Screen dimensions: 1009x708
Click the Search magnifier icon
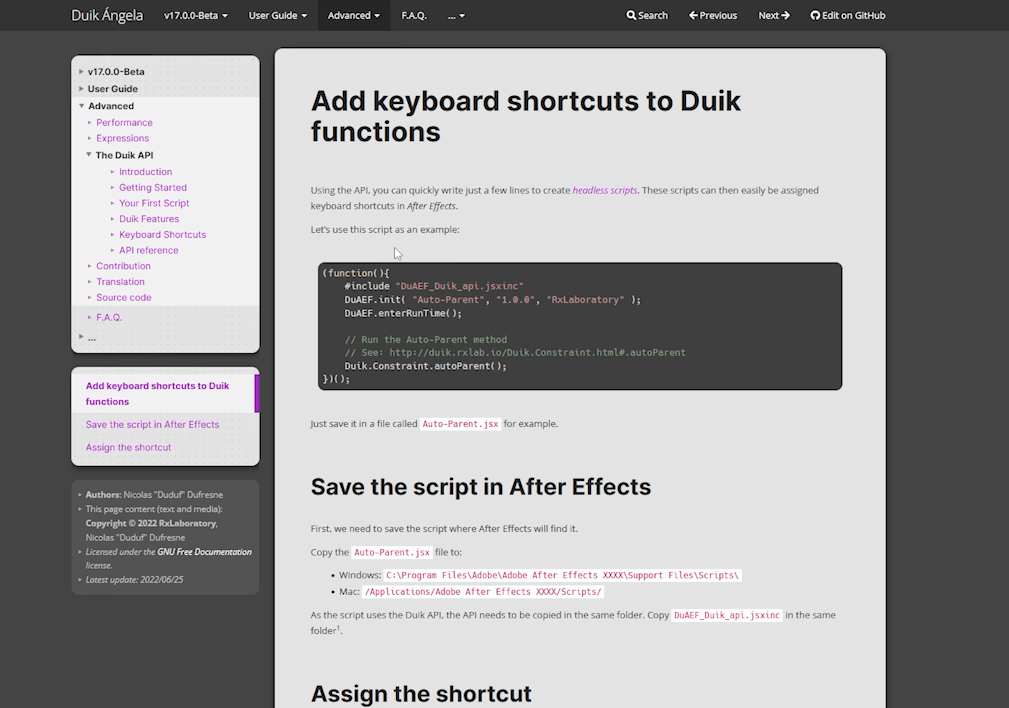(x=631, y=16)
